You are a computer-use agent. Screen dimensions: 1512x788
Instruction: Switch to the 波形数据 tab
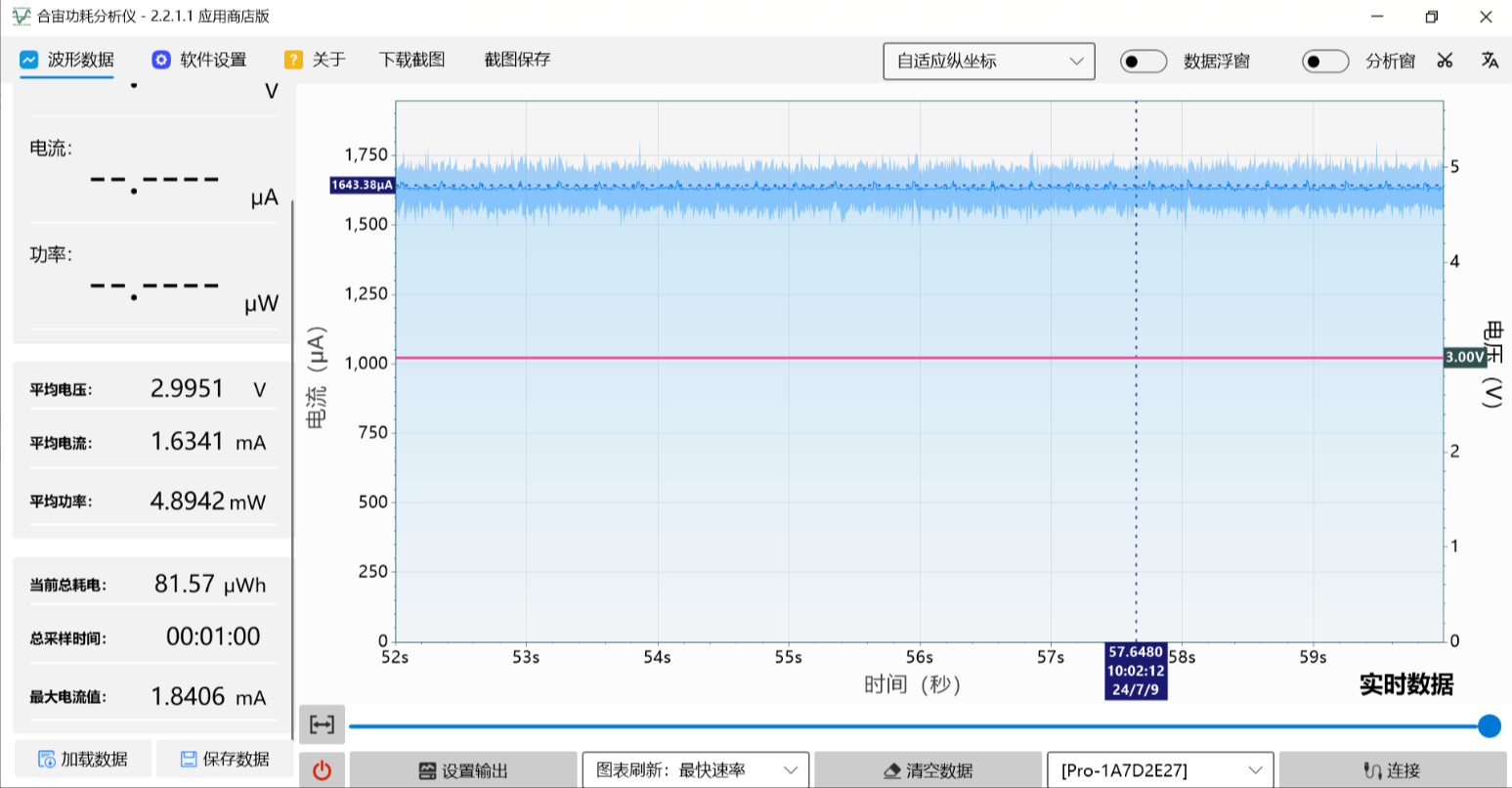[x=66, y=60]
